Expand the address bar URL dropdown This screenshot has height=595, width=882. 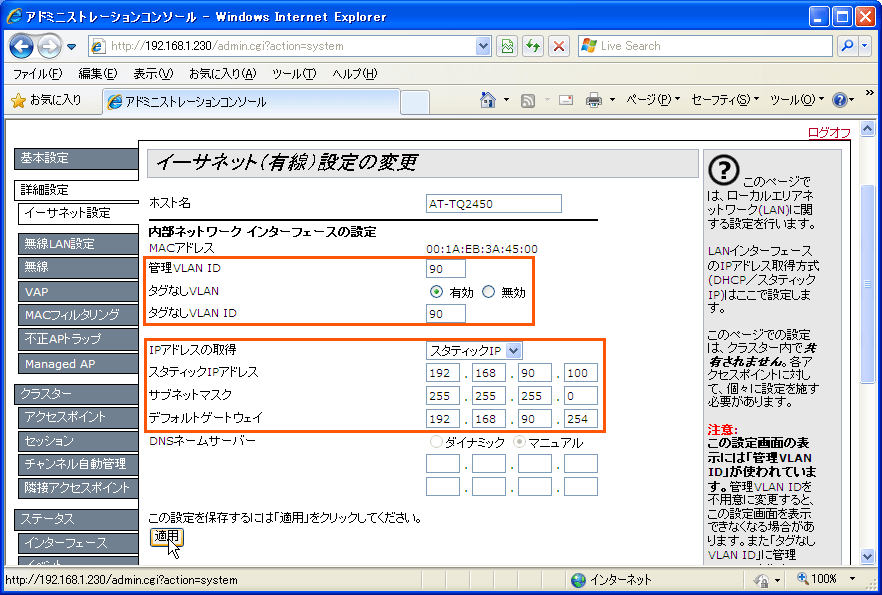[483, 46]
